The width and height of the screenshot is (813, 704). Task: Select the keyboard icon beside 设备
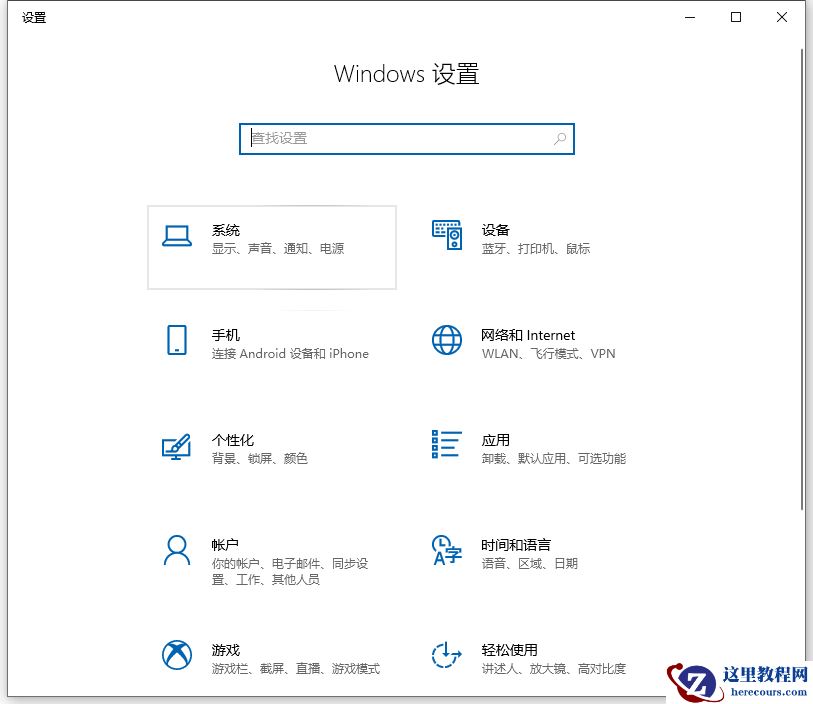click(x=446, y=236)
